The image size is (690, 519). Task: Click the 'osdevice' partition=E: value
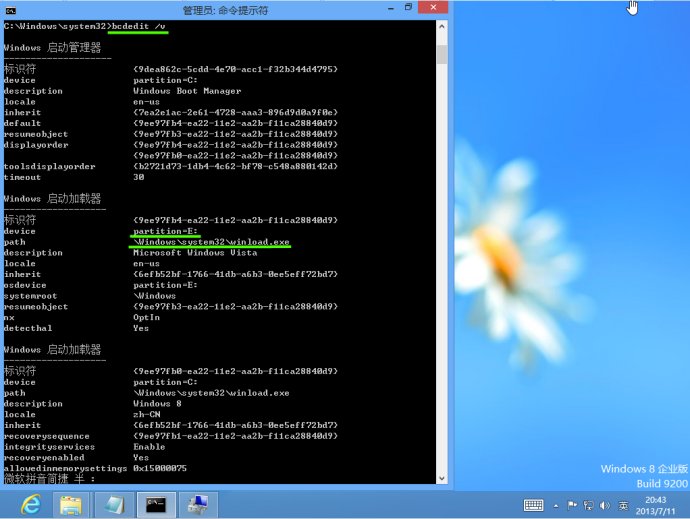165,285
